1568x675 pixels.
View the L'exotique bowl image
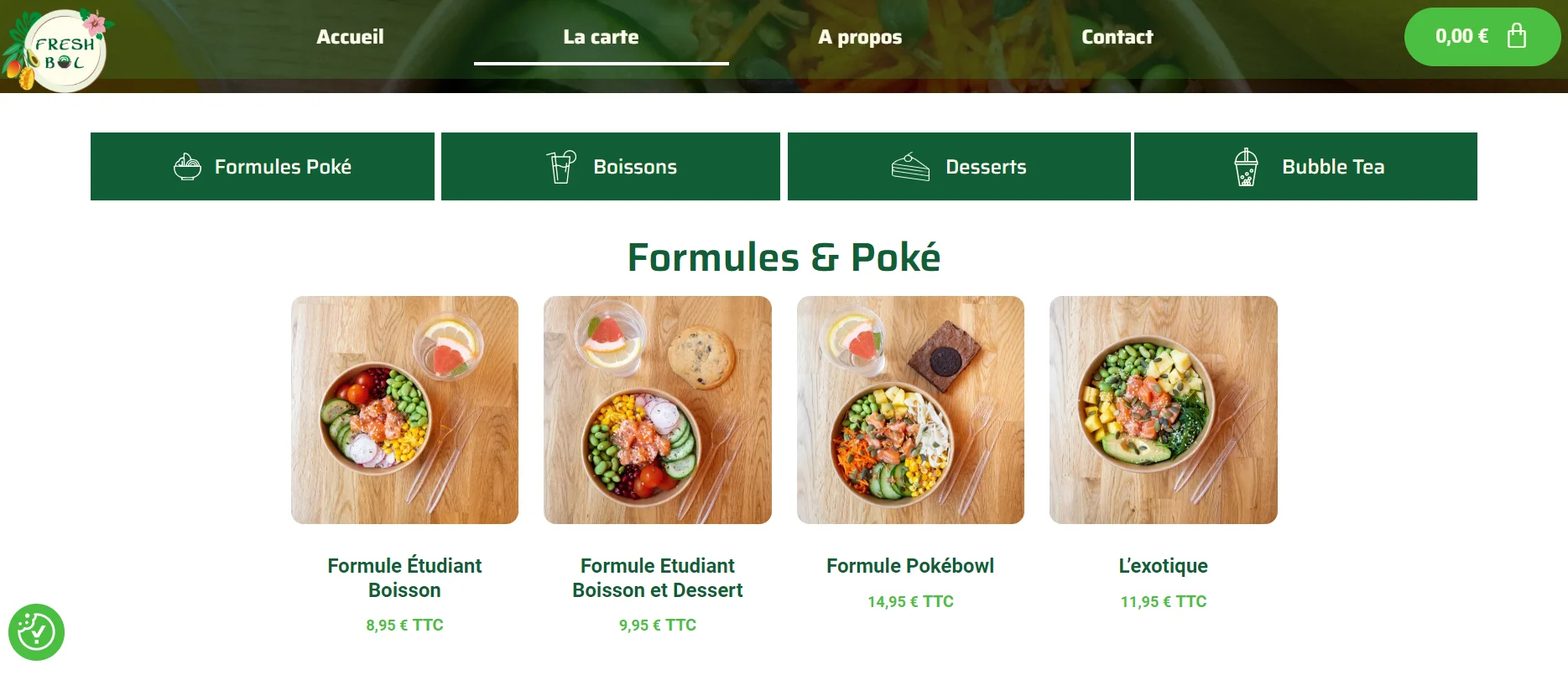point(1164,410)
